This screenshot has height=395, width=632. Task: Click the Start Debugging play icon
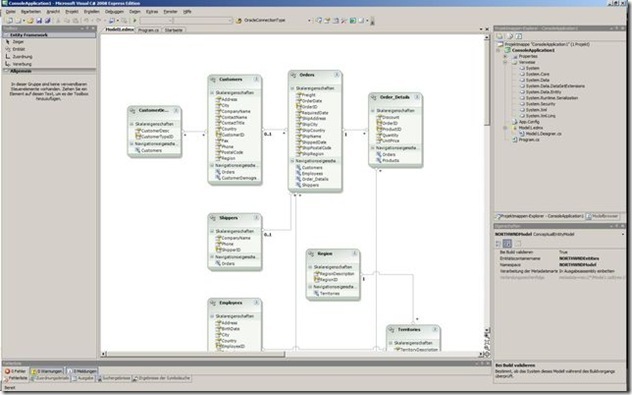[x=135, y=20]
